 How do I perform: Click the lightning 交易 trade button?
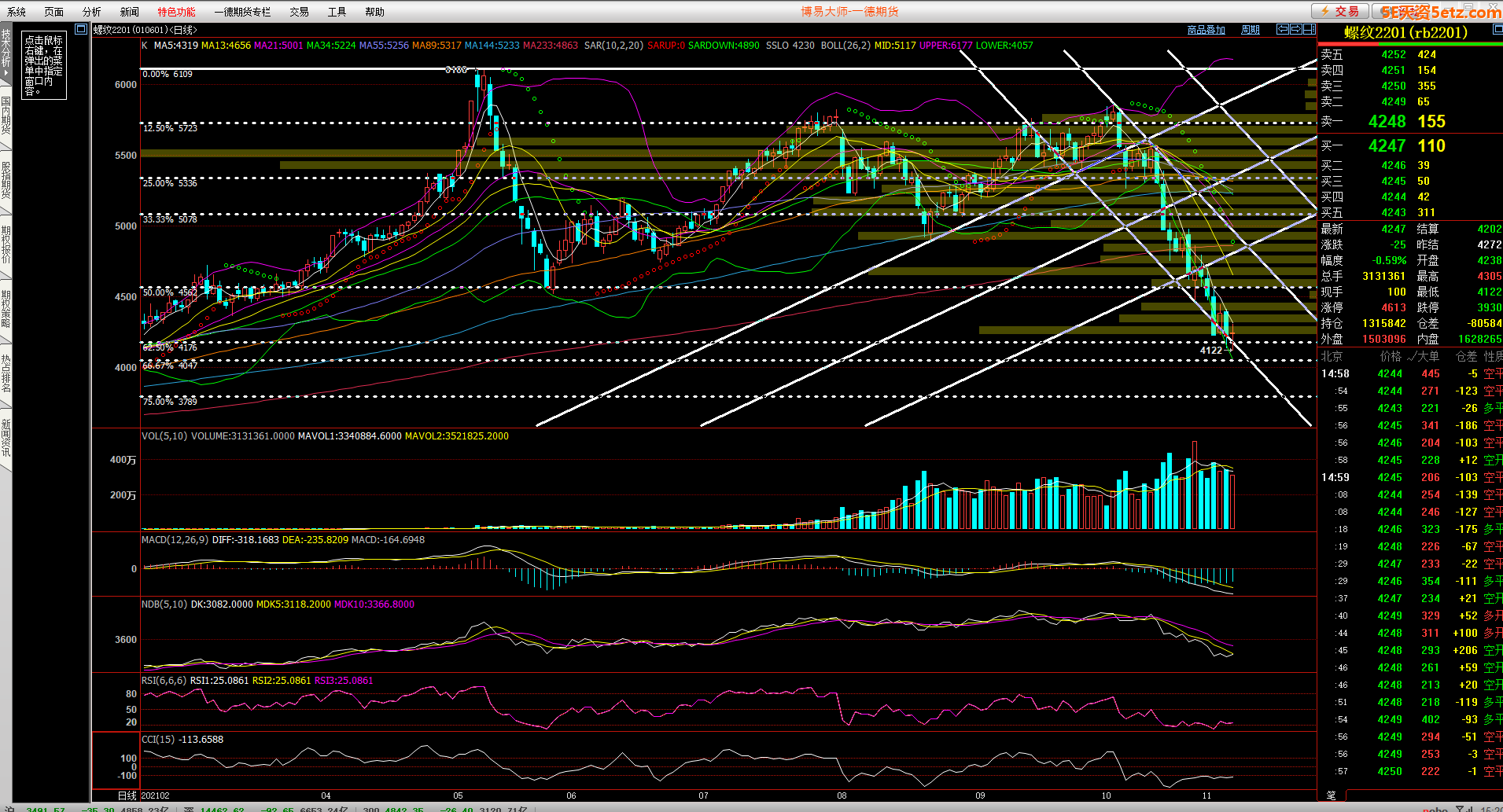[1339, 11]
